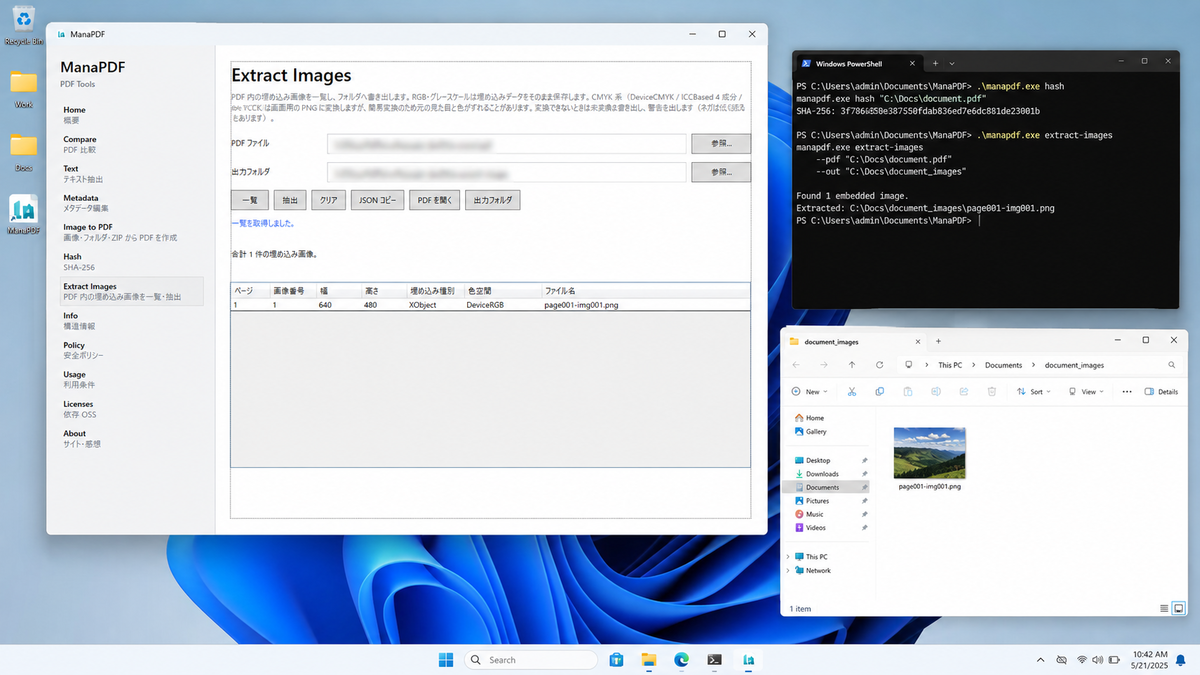Click the PDF を開く button
This screenshot has height=675, width=1200.
click(x=435, y=200)
